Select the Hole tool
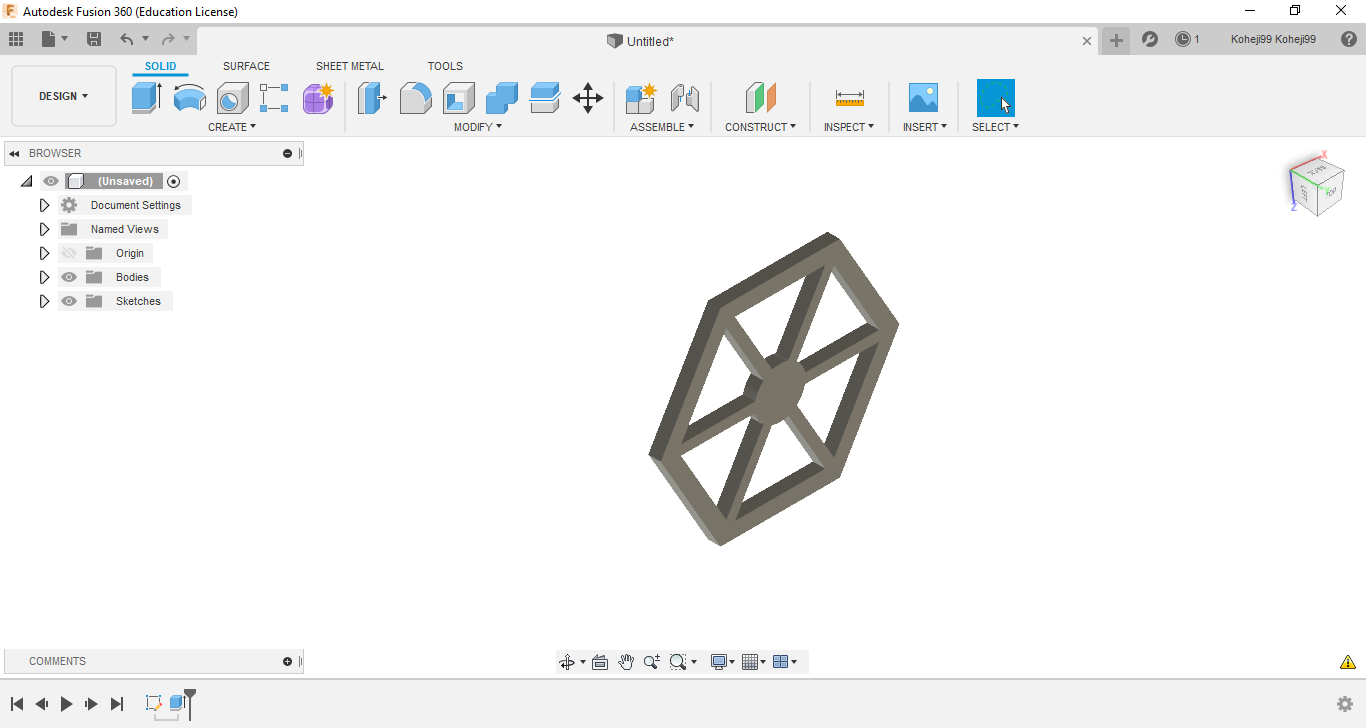This screenshot has height=728, width=1366. pos(232,98)
